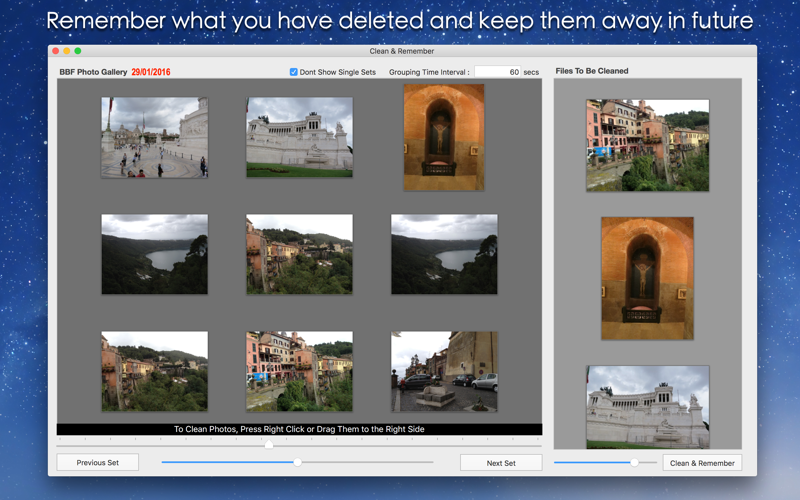
Task: Select the crucifix niche photo in gallery
Action: [x=444, y=138]
